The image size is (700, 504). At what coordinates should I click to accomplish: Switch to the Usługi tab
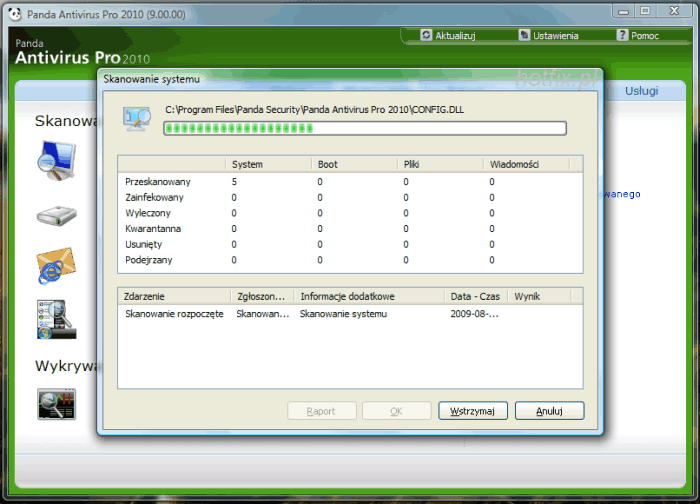641,91
